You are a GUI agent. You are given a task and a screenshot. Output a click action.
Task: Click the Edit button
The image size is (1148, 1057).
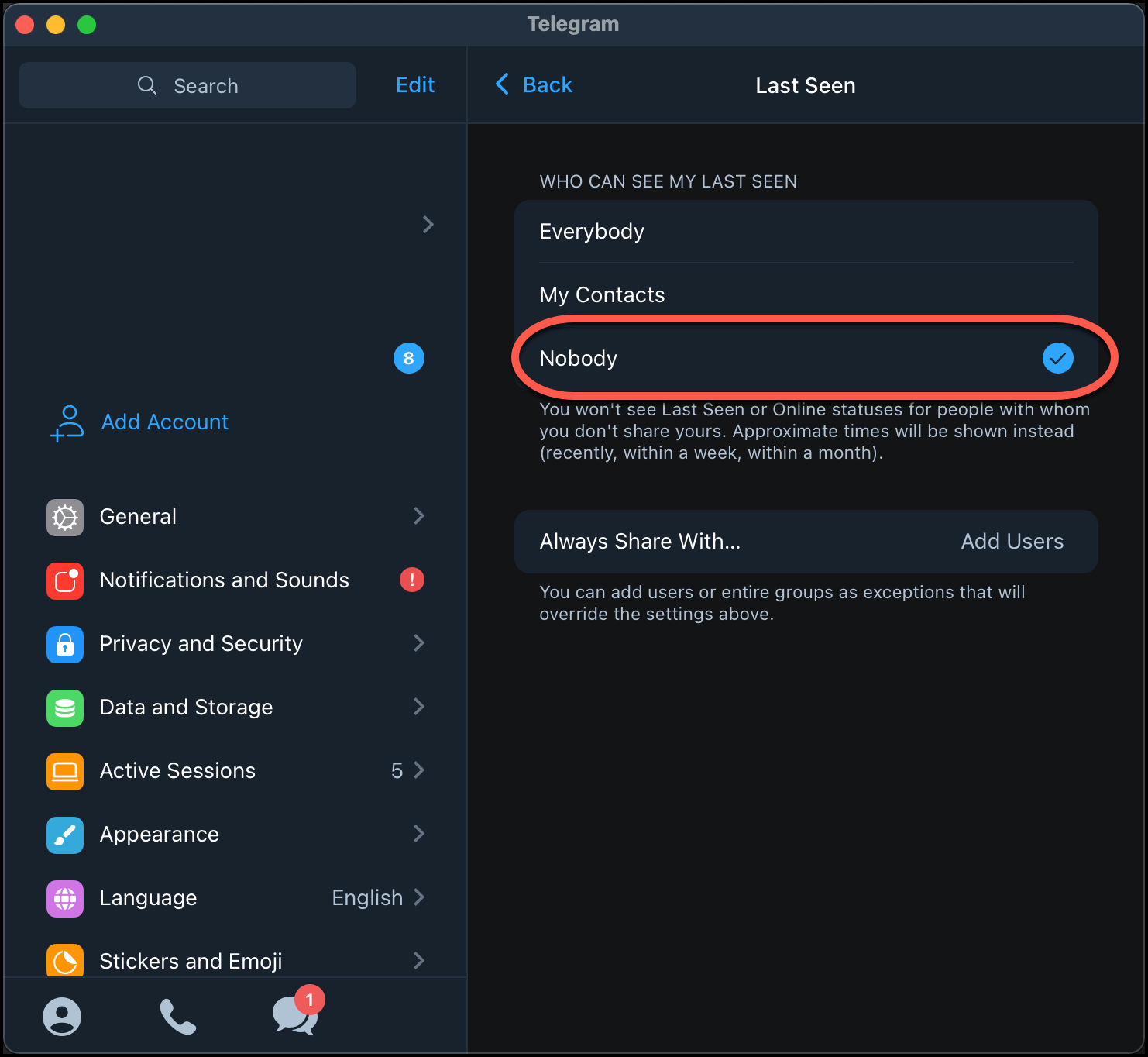point(415,85)
